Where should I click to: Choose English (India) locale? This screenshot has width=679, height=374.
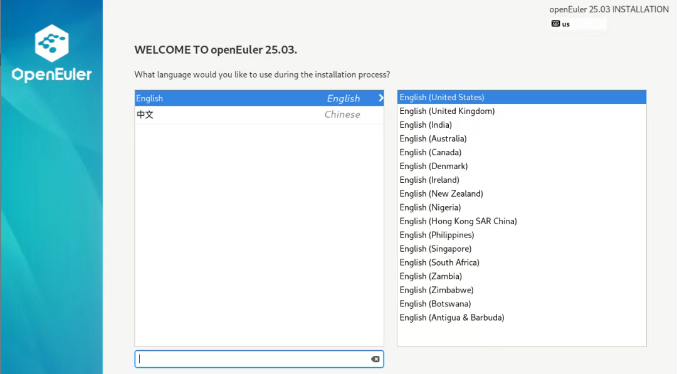click(521, 125)
